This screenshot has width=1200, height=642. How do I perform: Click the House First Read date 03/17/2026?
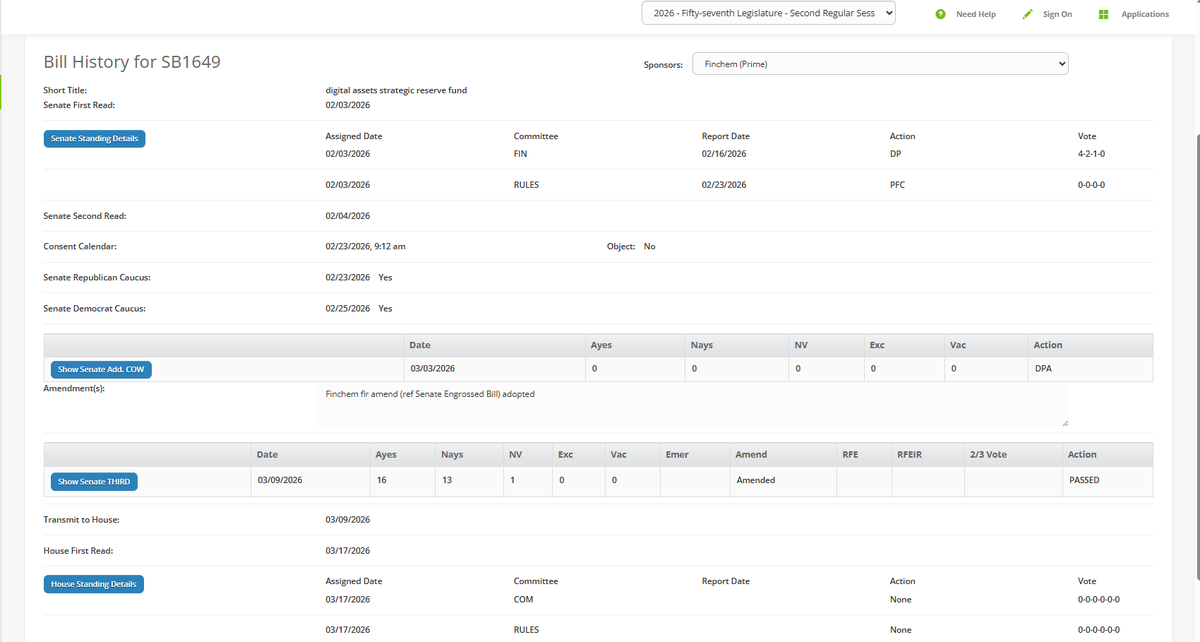348,551
